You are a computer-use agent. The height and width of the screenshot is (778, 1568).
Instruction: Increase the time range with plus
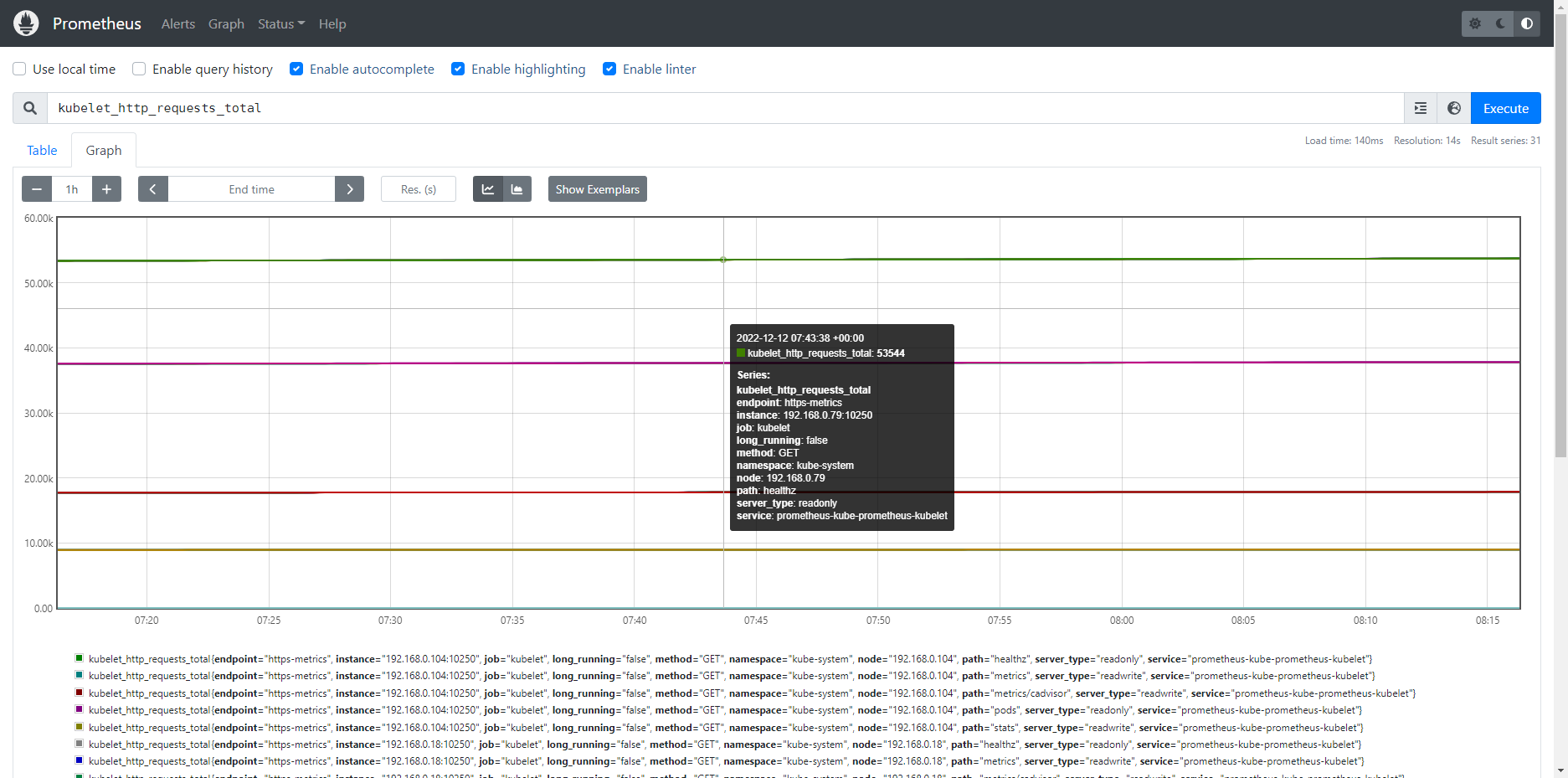click(106, 189)
